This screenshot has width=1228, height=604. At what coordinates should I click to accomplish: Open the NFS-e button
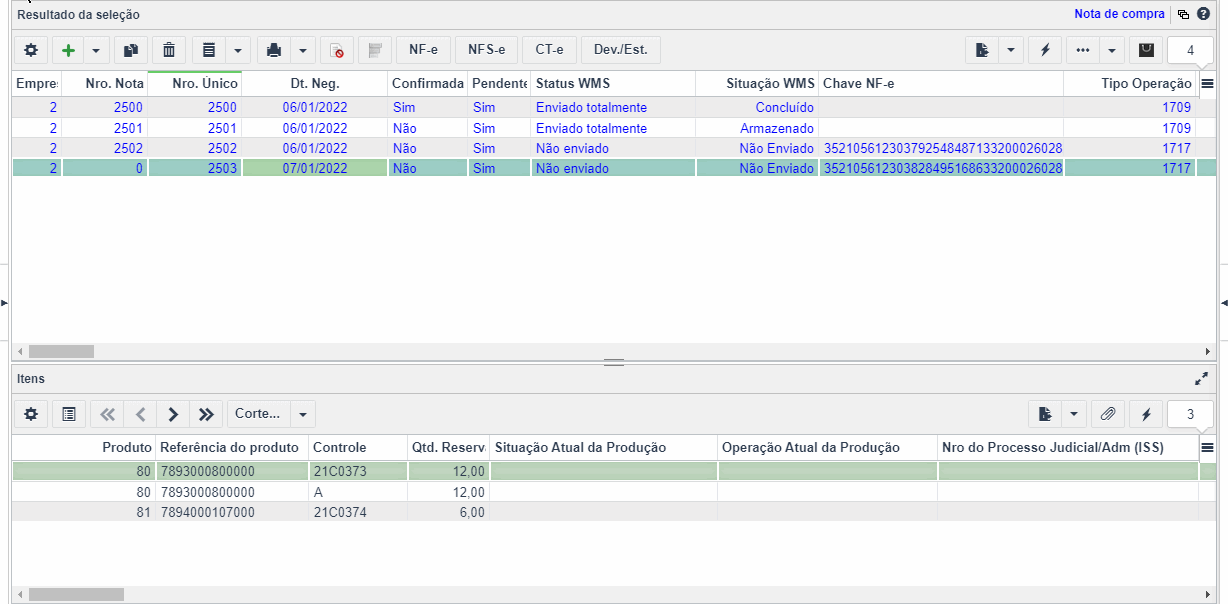pos(487,50)
